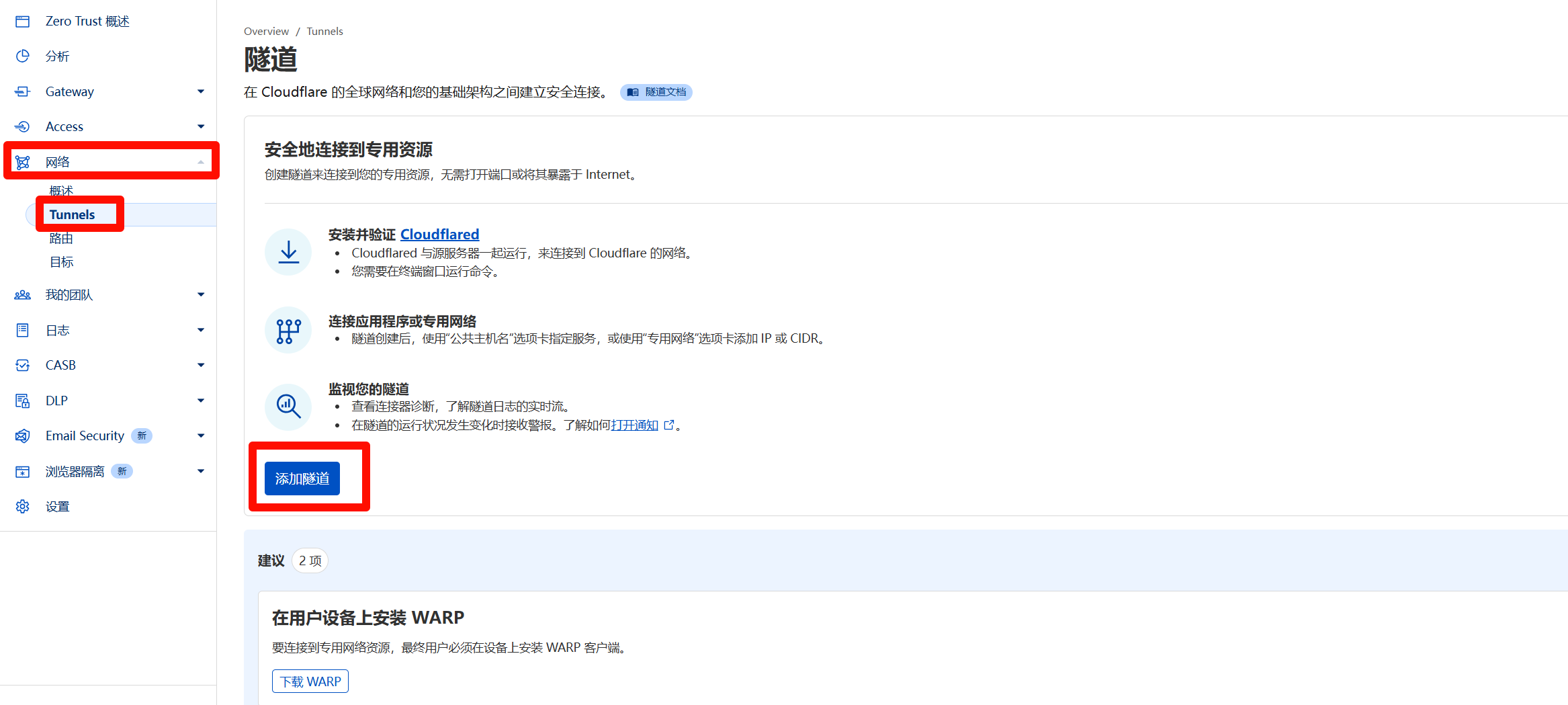Click the Gateway sidebar icon
Viewport: 1568px width, 705px height.
(22, 91)
